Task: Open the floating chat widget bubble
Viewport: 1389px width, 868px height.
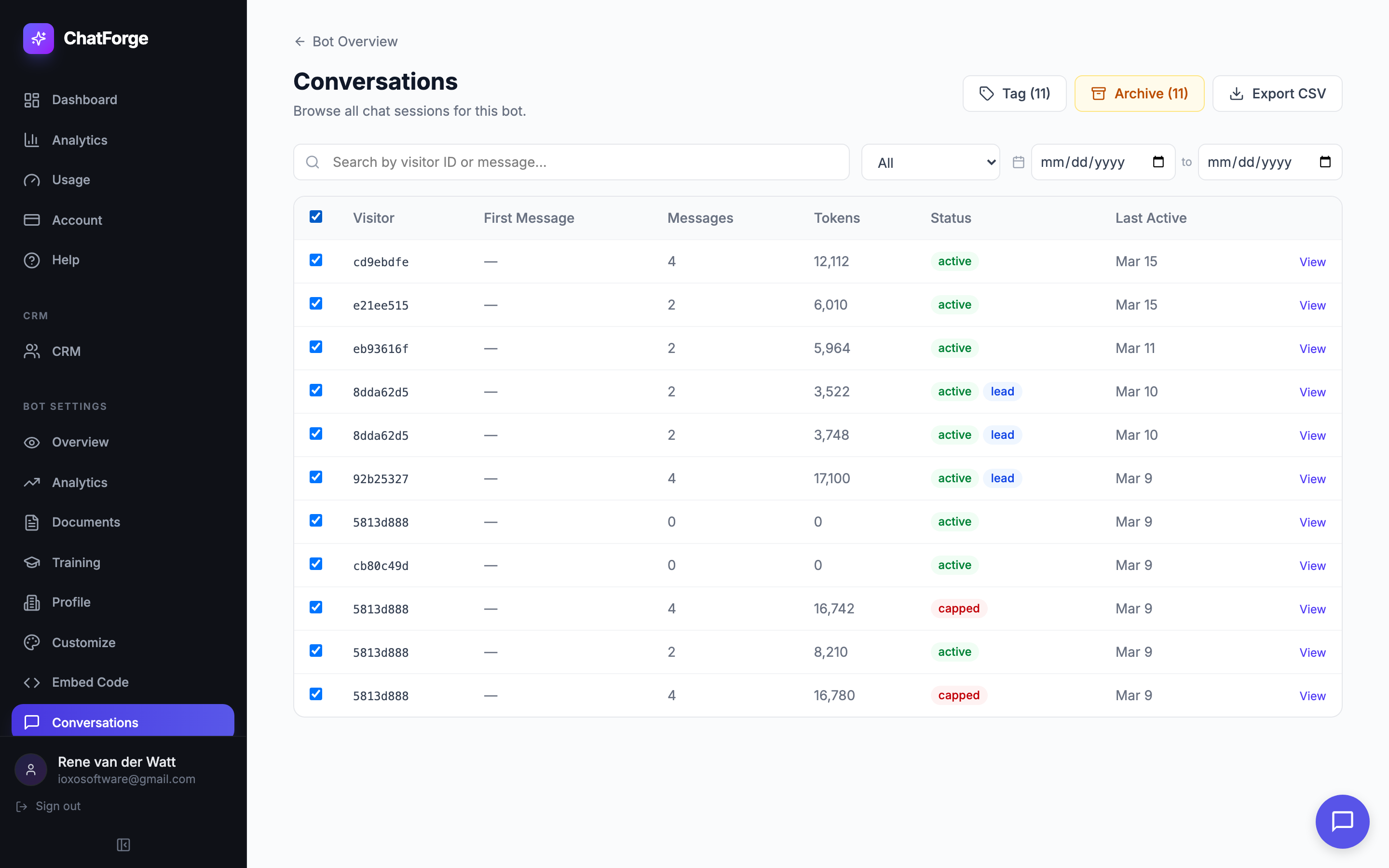Action: [1342, 821]
